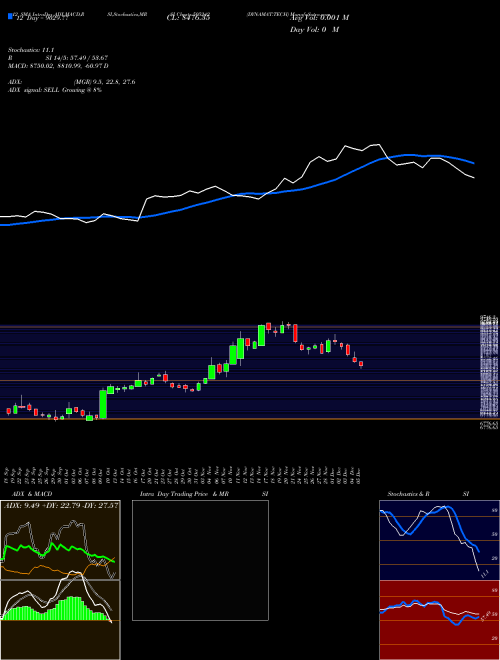Click the 'Day Vol: 0 M' label

pos(314,30)
